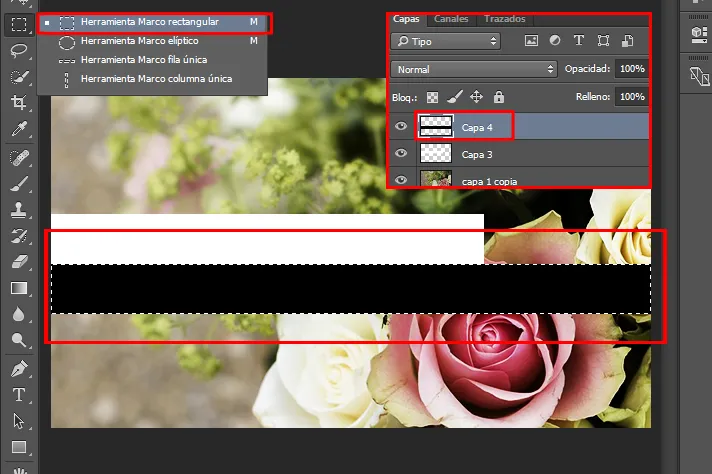
Task: Open the 3D panel icon in dock
Action: tap(699, 35)
